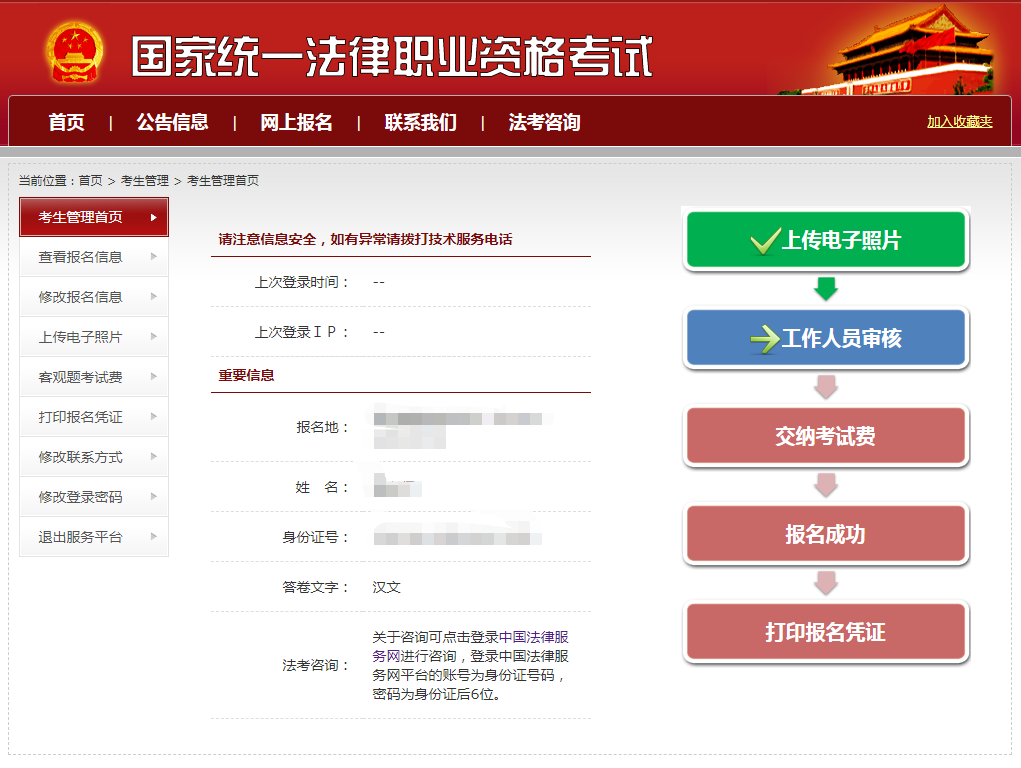The width and height of the screenshot is (1021, 768).
Task: Open 修改登录密码 from the sidebar
Action: 81,497
